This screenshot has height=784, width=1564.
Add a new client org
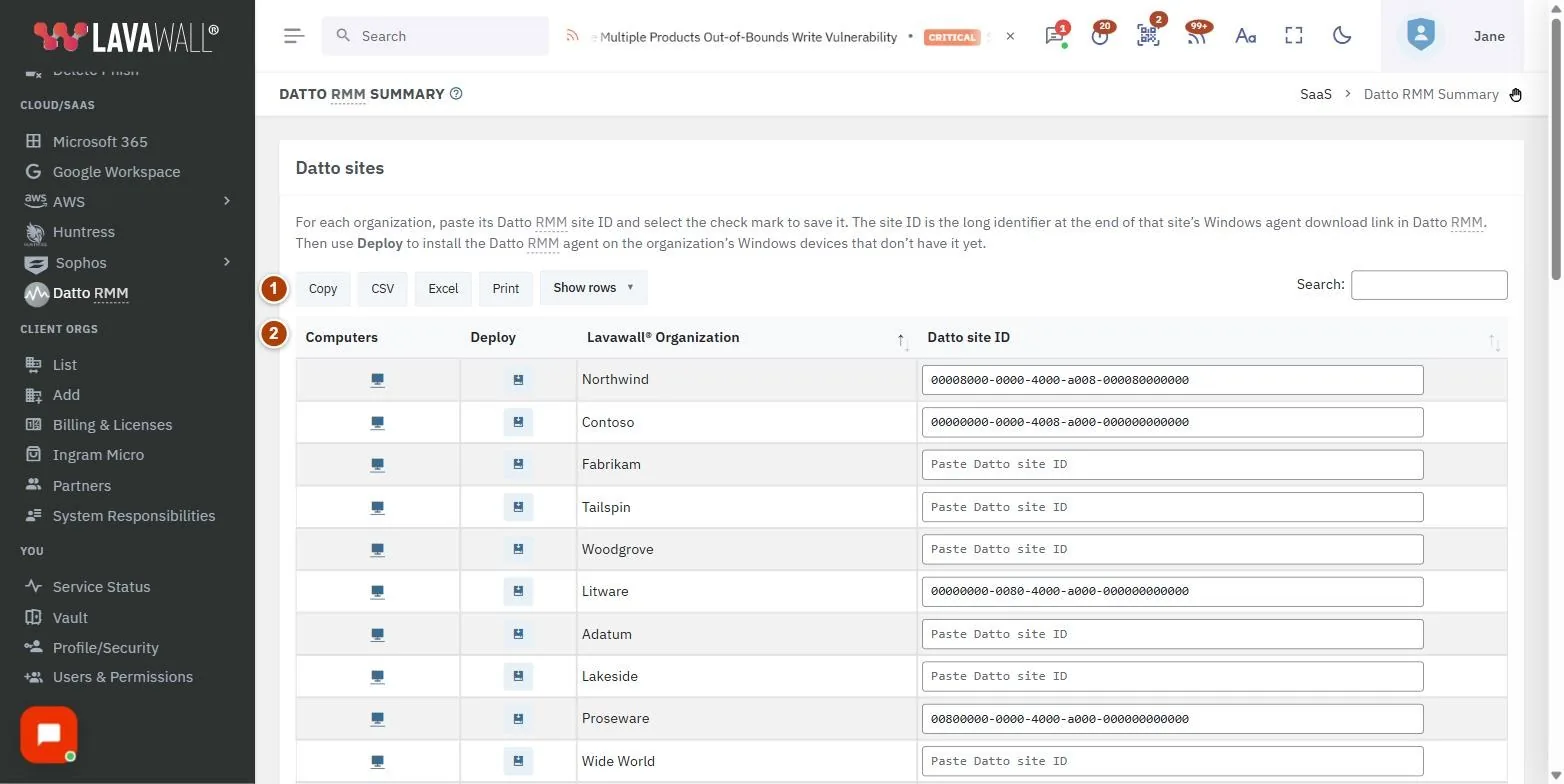tap(66, 394)
